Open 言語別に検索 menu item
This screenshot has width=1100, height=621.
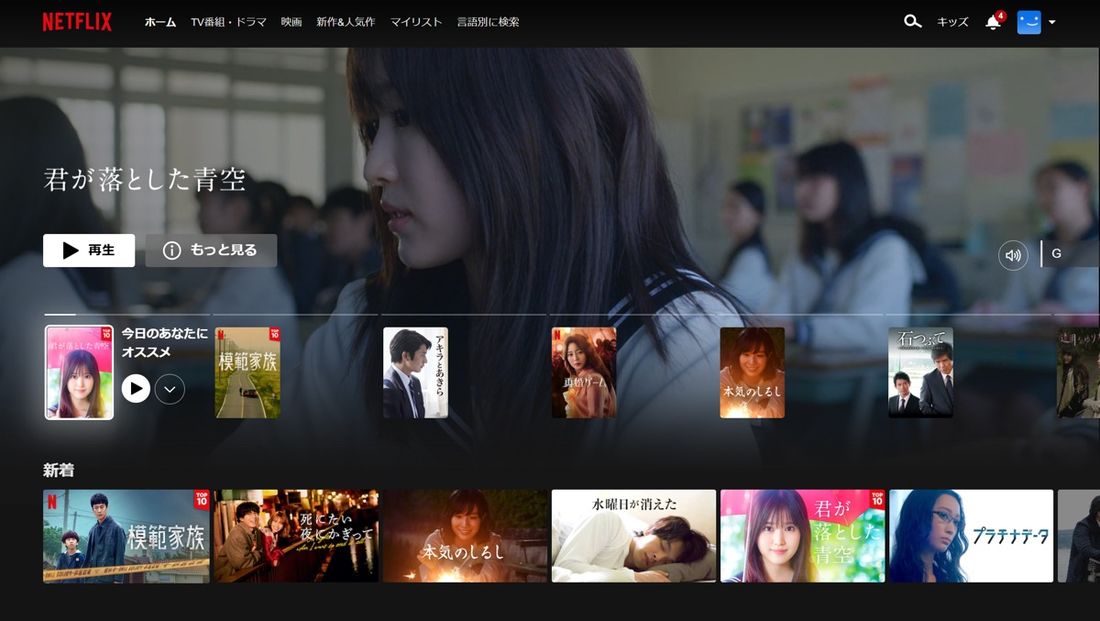488,22
